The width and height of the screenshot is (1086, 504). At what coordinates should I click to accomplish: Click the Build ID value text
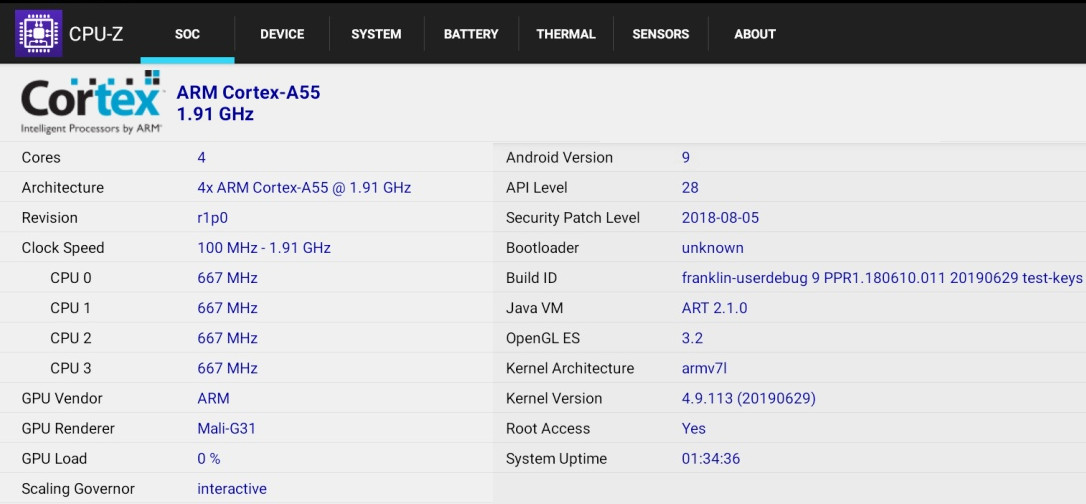(x=882, y=278)
